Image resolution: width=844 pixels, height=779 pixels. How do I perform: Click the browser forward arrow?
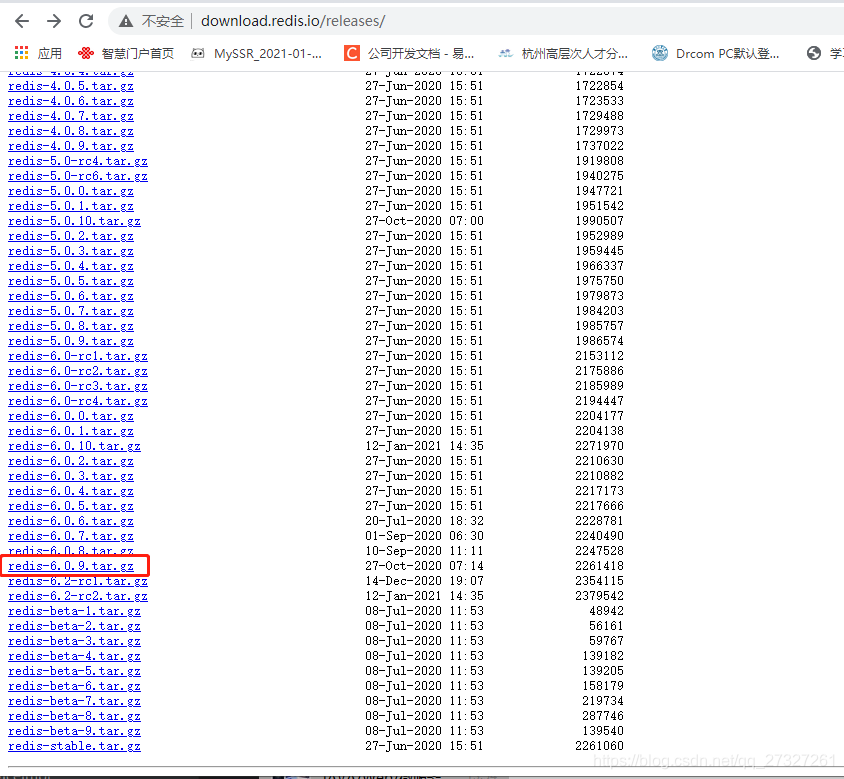pyautogui.click(x=54, y=21)
